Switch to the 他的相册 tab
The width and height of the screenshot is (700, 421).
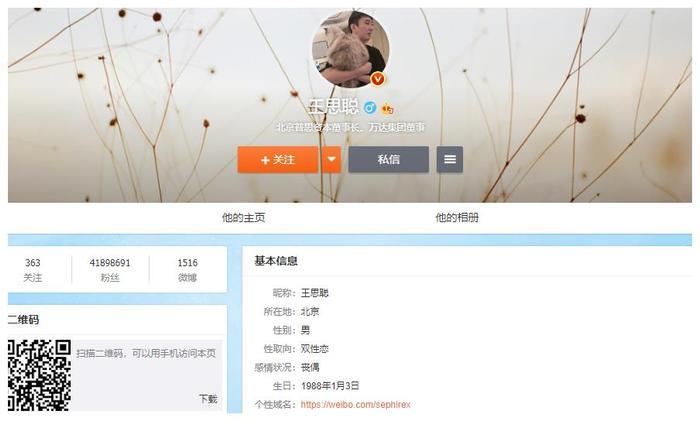click(457, 218)
